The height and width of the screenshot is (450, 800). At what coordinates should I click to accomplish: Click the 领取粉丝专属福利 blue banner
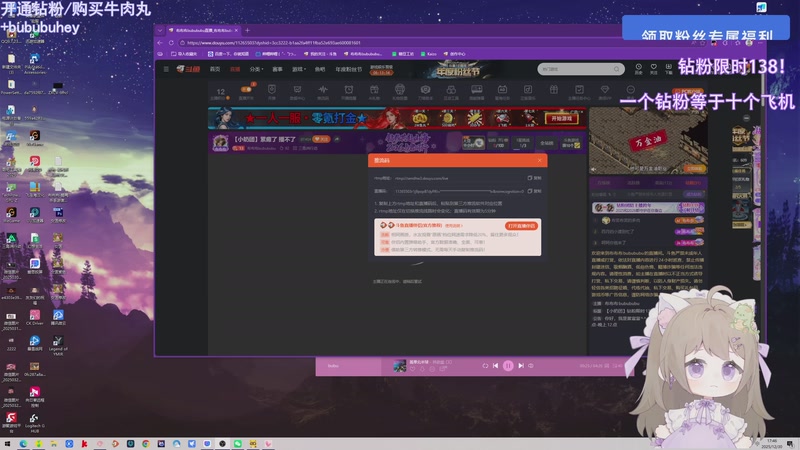click(706, 28)
